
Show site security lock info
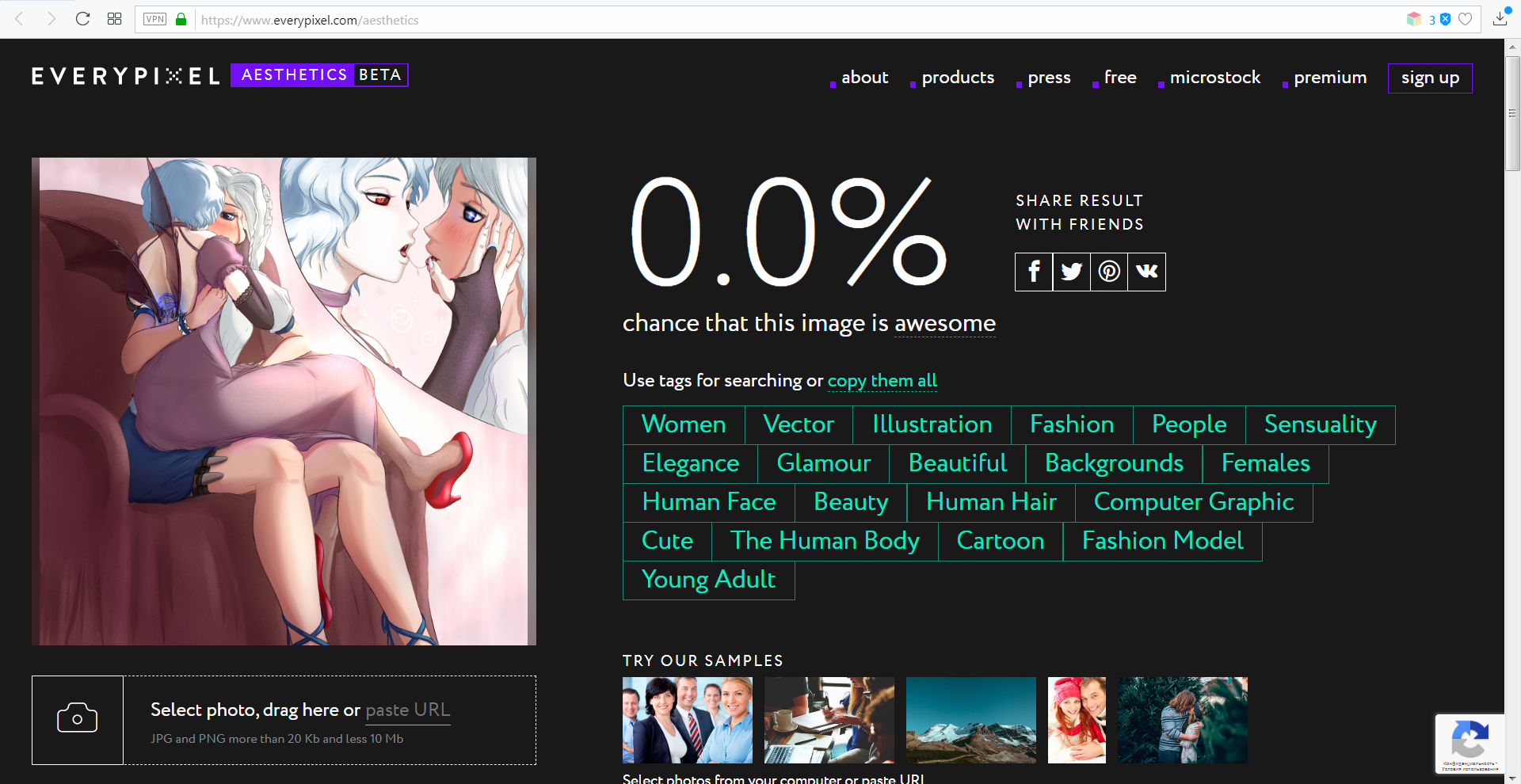click(x=181, y=19)
